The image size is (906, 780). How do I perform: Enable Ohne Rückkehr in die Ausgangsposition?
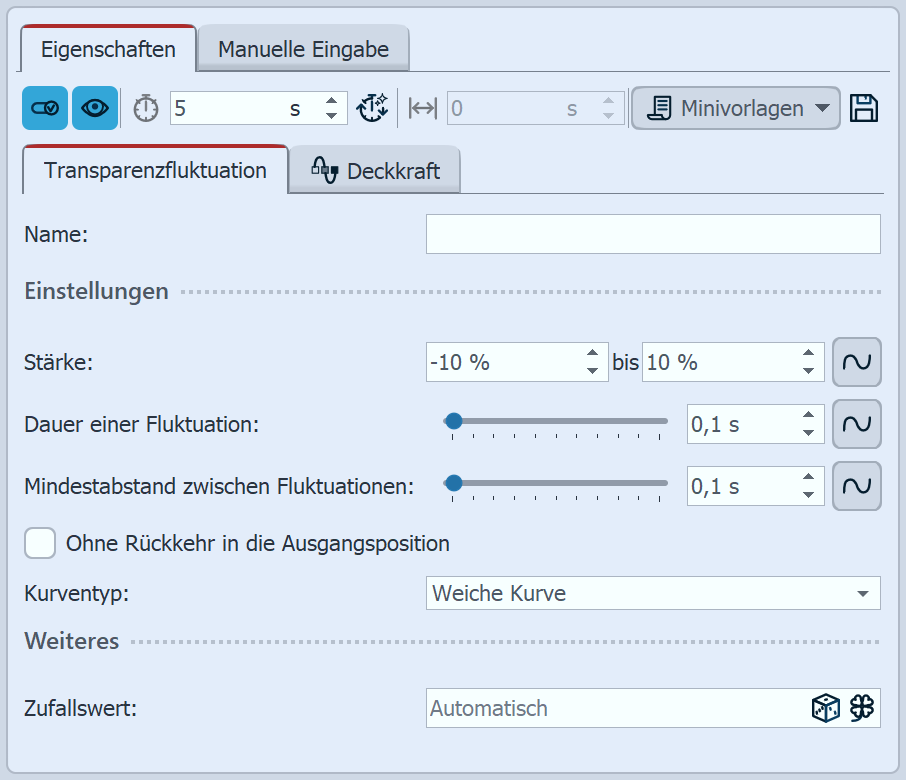point(39,543)
